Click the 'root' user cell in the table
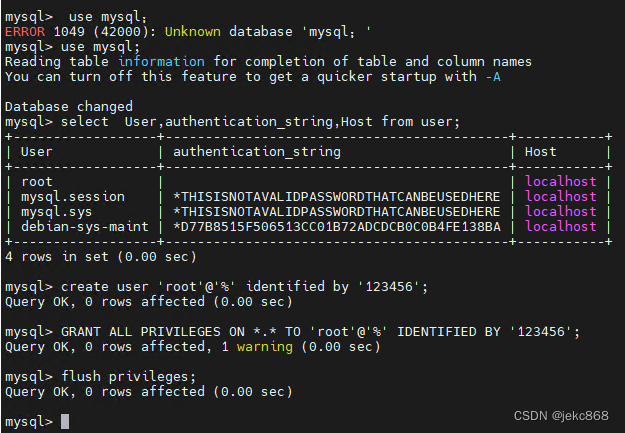Viewport: 625px width, 433px height. (x=37, y=182)
